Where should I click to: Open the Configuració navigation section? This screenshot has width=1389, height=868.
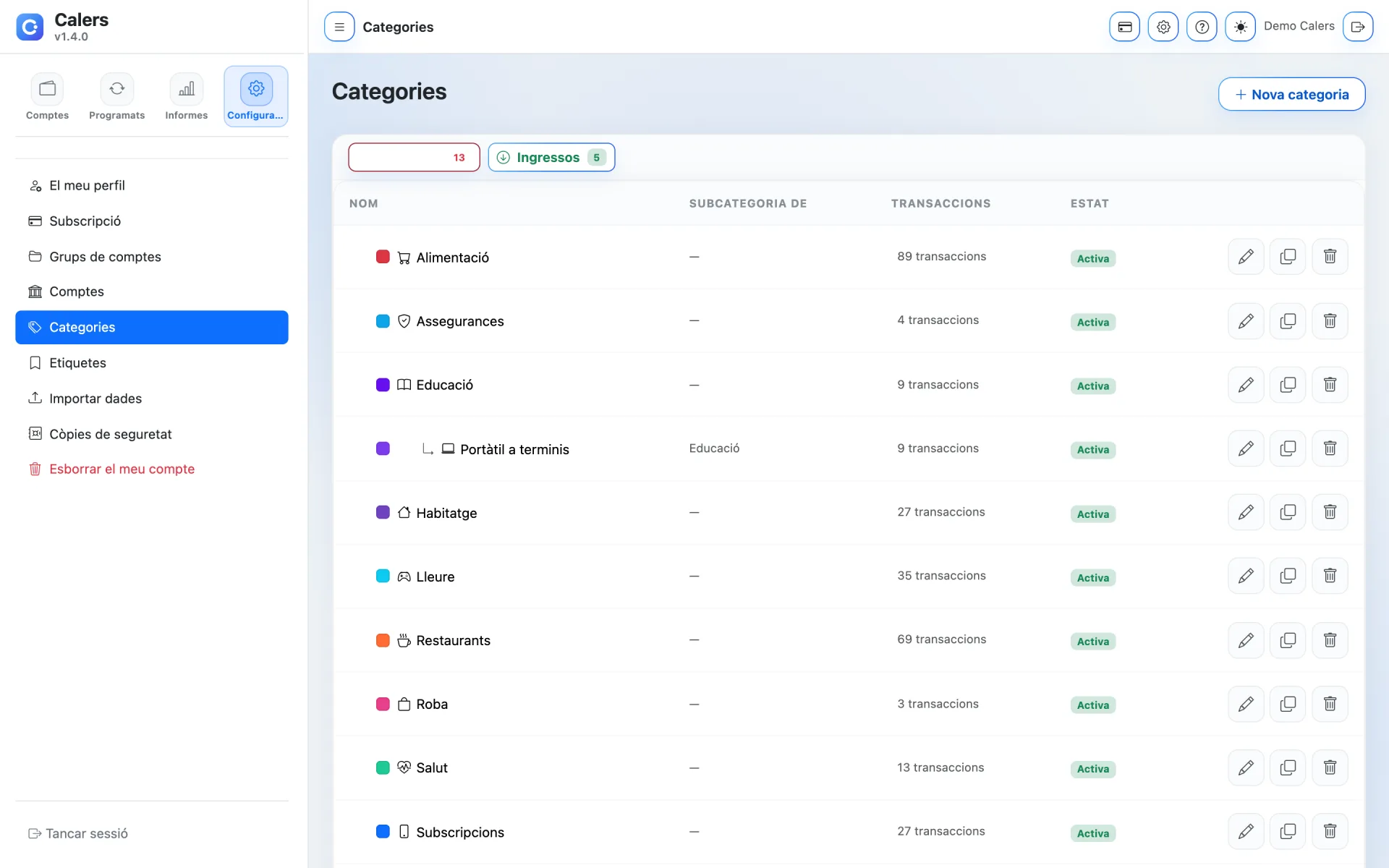(x=256, y=96)
